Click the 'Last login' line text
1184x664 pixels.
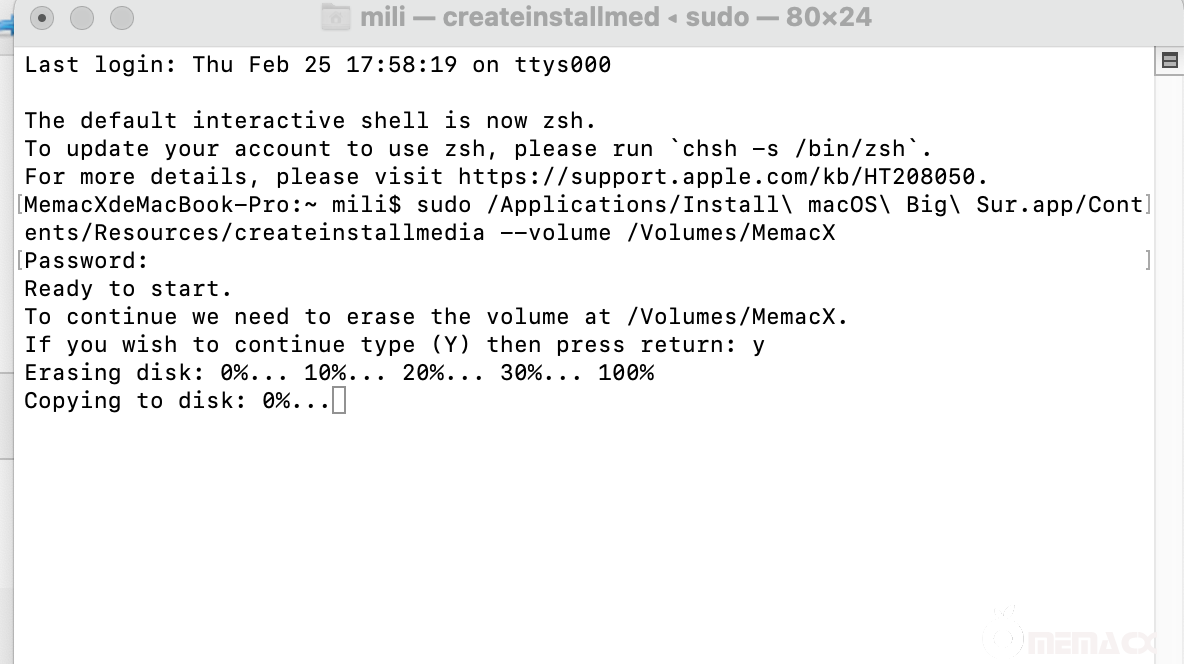click(x=317, y=65)
